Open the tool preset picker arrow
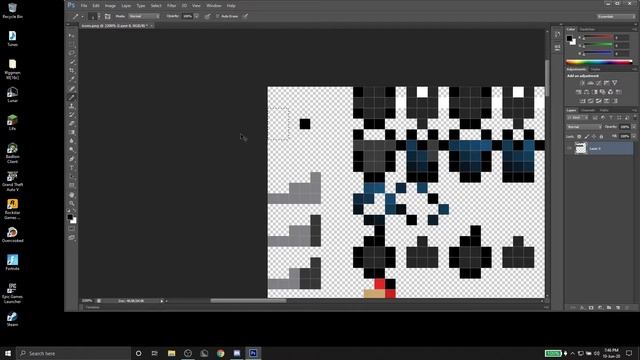 point(82,16)
